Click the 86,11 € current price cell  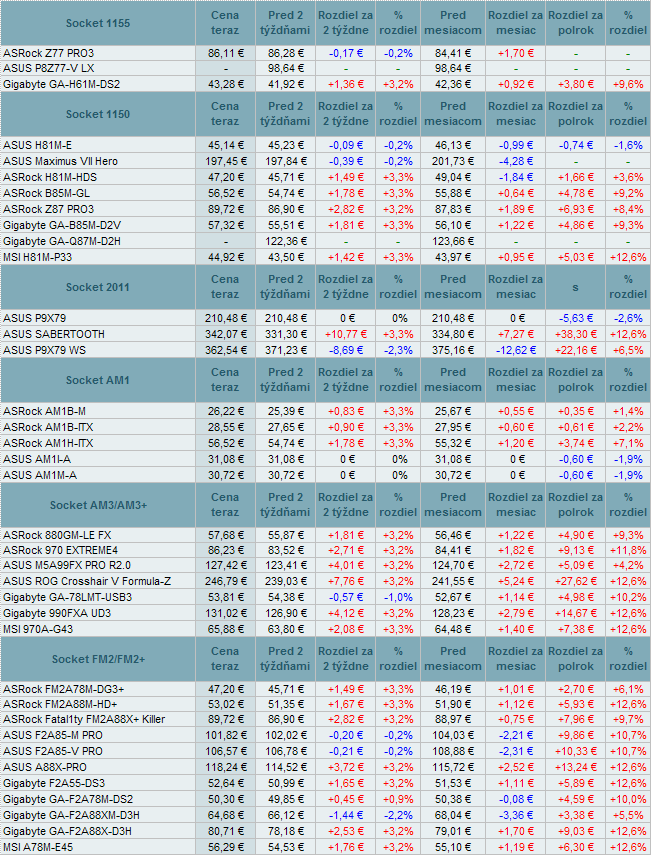point(225,53)
